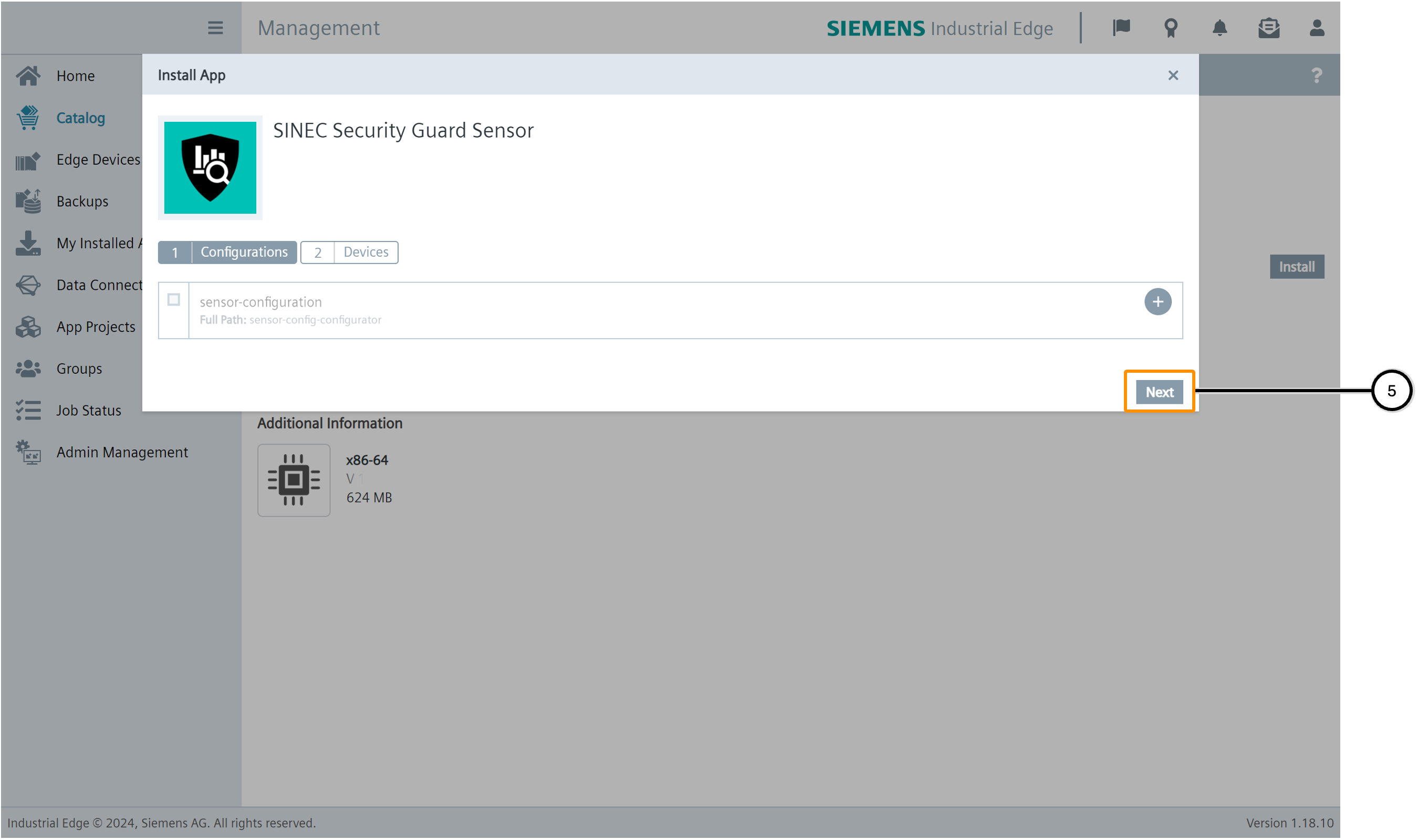Click the Groups sidebar icon
This screenshot has width=1418, height=840.
(x=28, y=369)
